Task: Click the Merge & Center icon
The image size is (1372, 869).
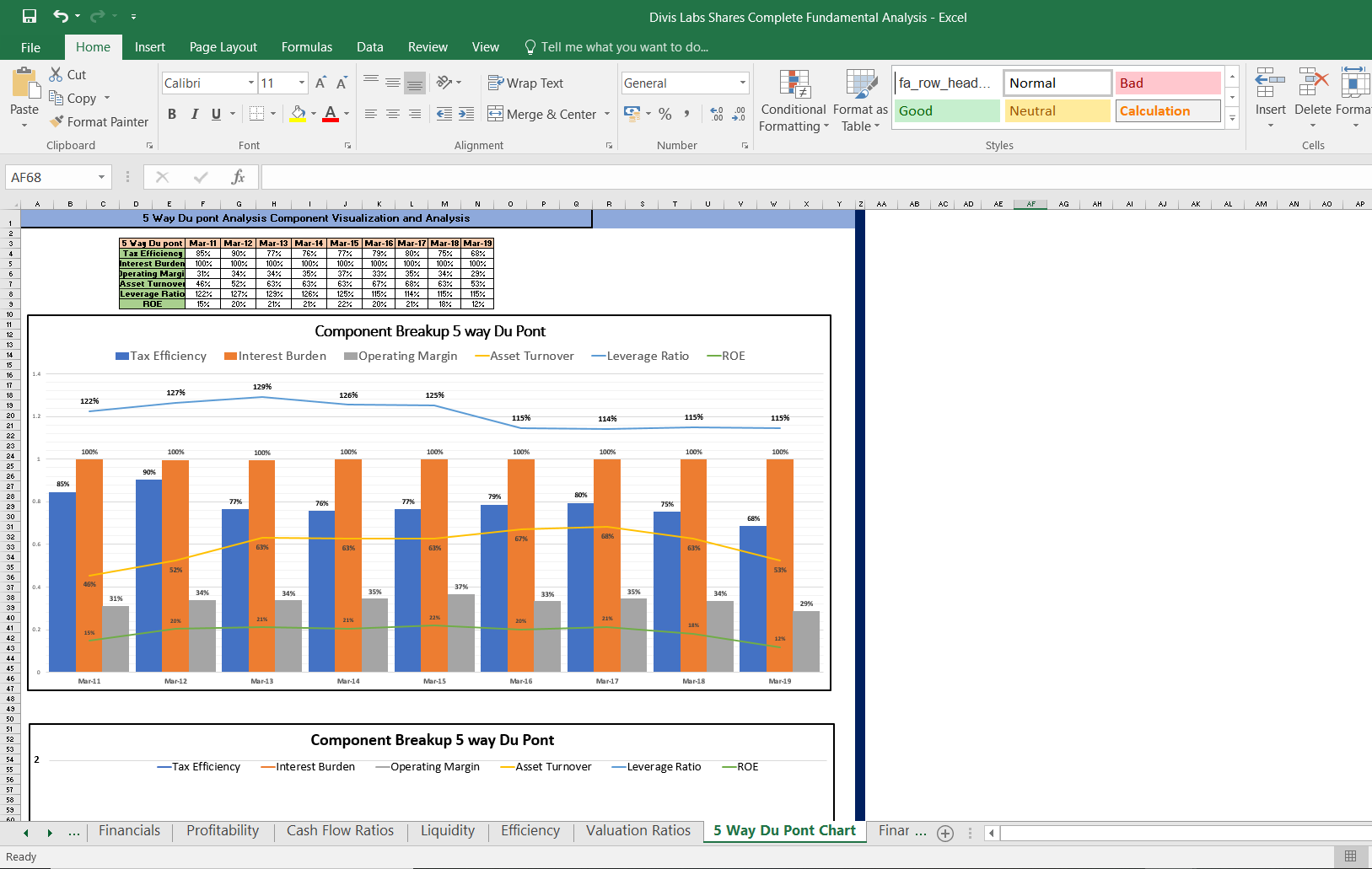Action: [495, 114]
